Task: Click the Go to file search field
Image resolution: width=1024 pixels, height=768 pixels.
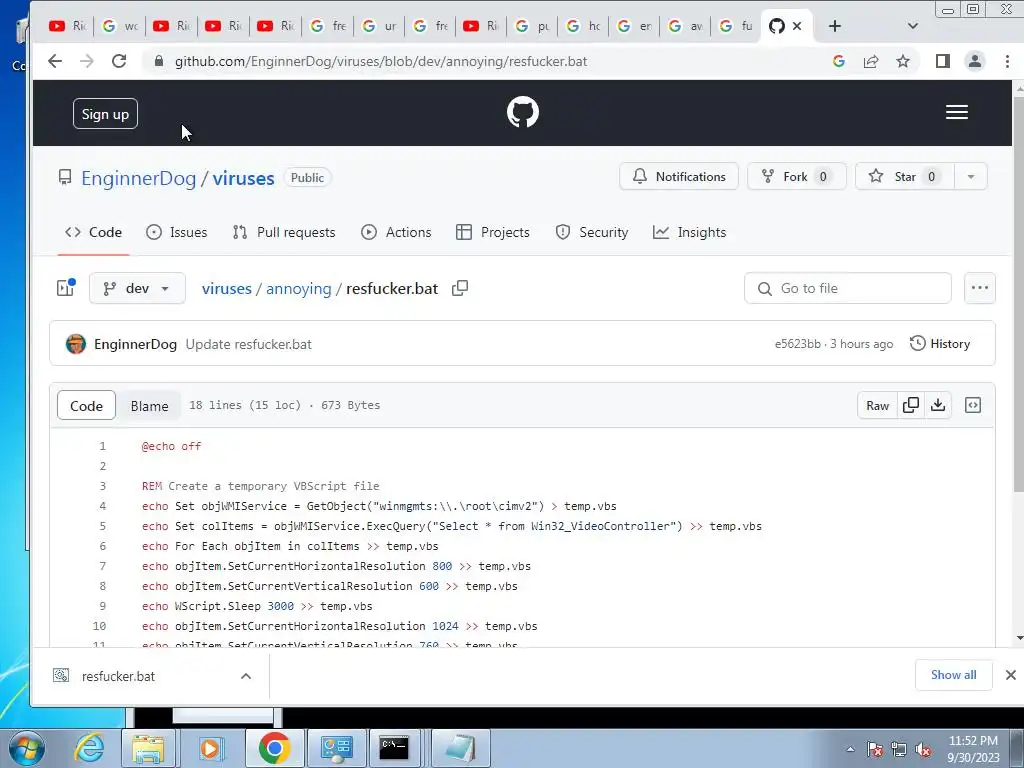Action: [x=848, y=288]
